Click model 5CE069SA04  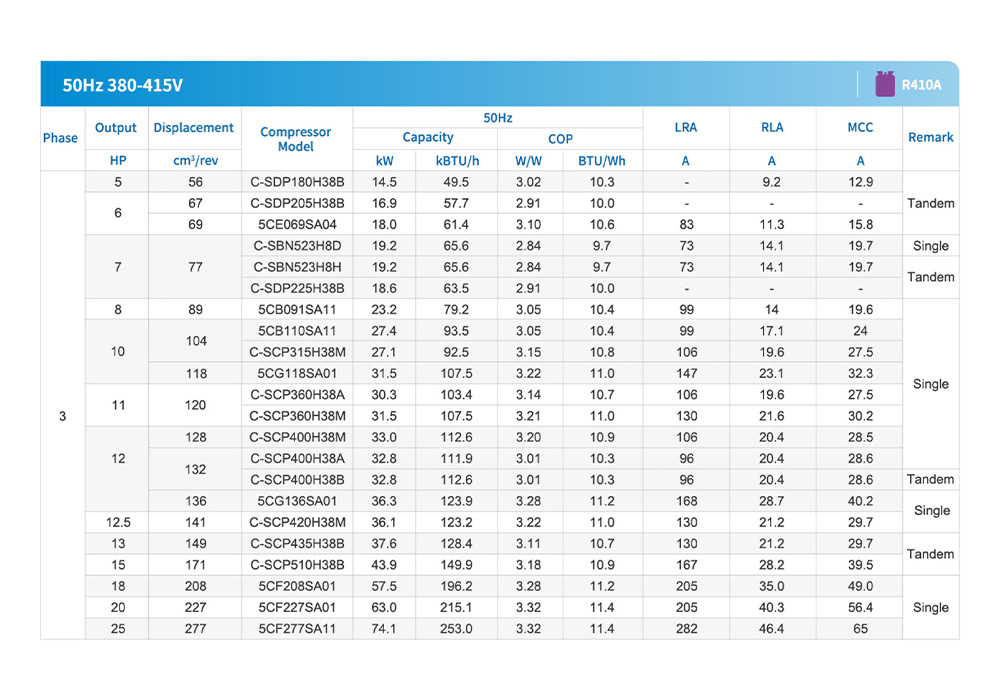pyautogui.click(x=297, y=224)
